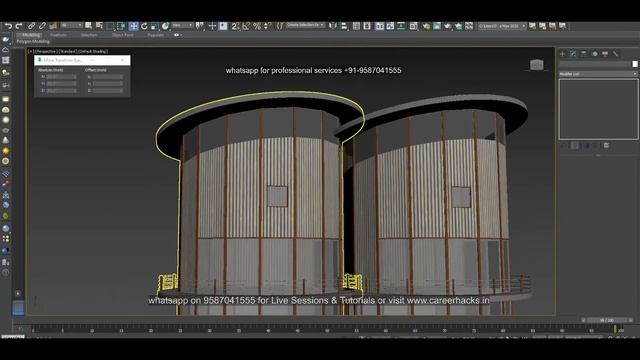The width and height of the screenshot is (640, 360).
Task: Open the Default Shading viewport label menu
Action: pos(92,51)
